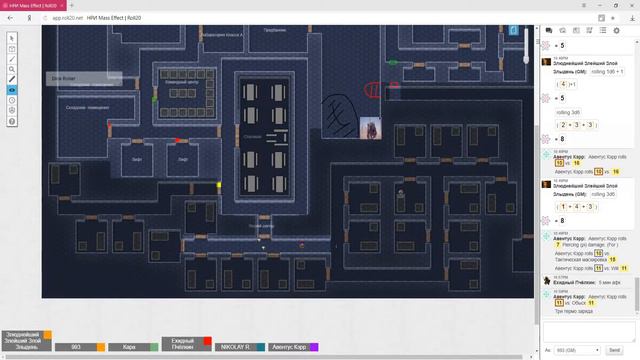
Task: Open the My Settings gear tab
Action: (616, 31)
